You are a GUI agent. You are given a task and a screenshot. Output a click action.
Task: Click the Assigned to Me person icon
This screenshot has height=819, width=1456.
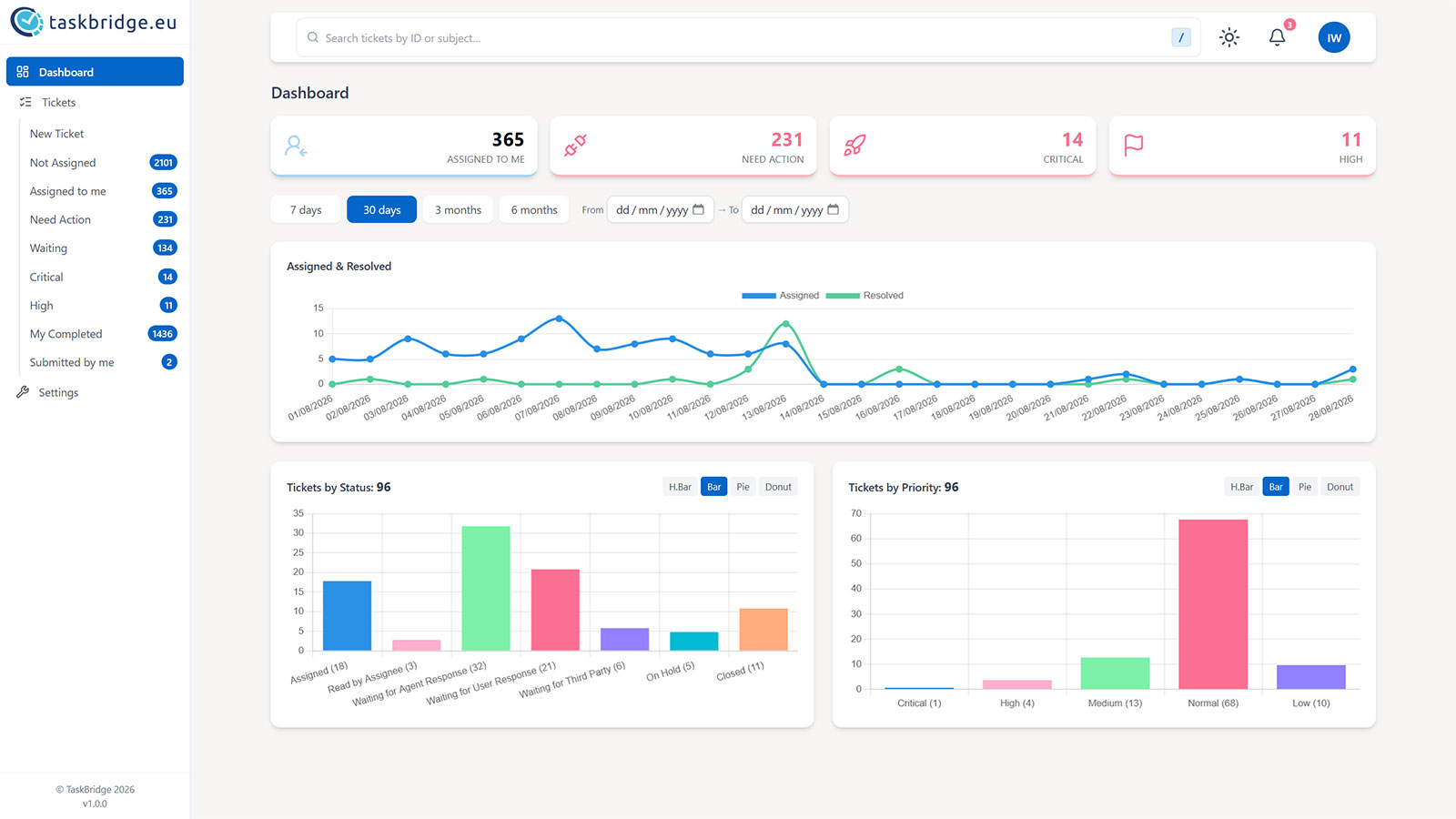click(296, 146)
